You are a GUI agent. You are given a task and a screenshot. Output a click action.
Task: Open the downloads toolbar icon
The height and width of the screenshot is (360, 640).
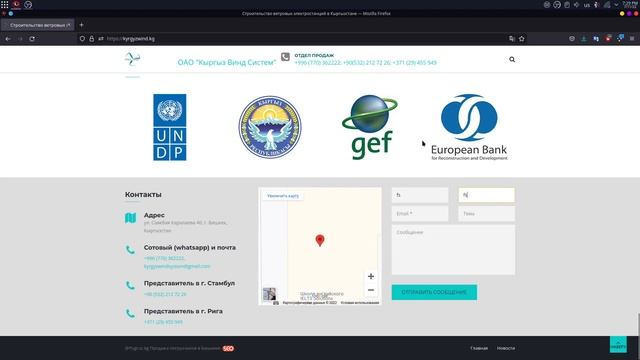(584, 38)
